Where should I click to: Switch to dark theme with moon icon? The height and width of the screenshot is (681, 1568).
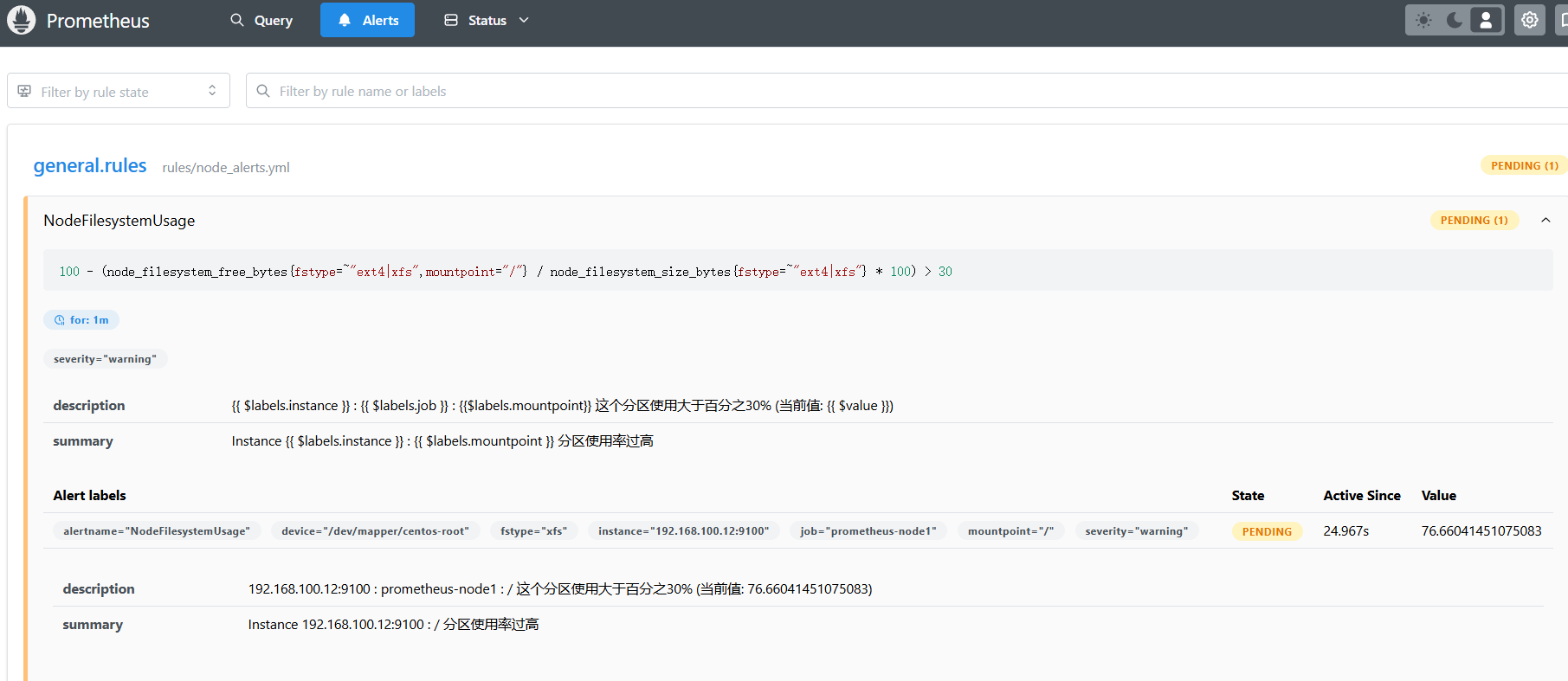(x=1455, y=20)
